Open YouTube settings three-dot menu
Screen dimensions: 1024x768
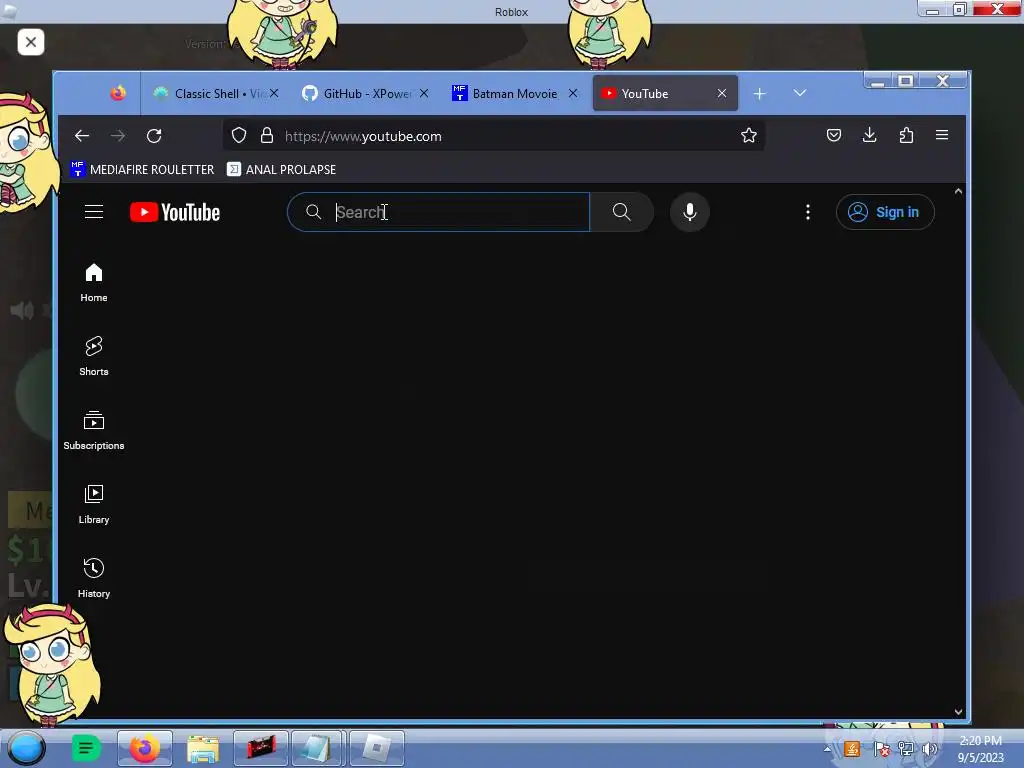pos(808,212)
